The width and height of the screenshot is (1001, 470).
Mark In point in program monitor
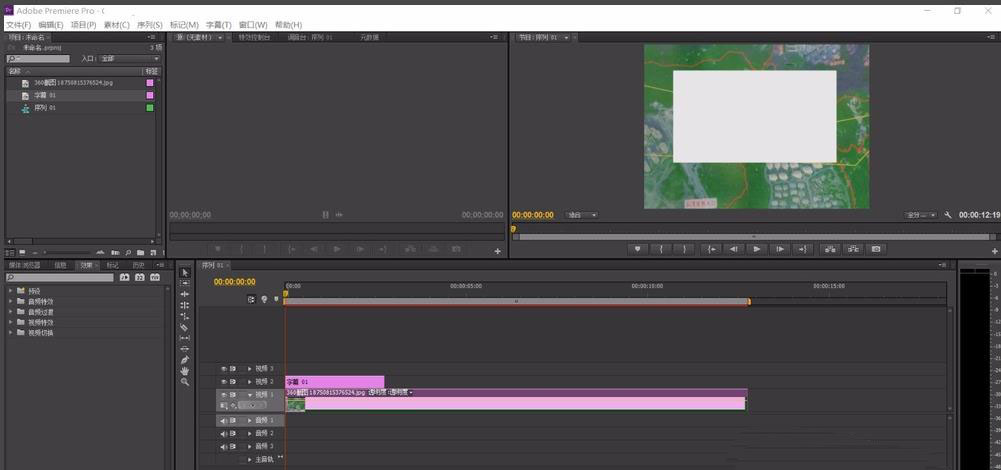click(x=661, y=249)
